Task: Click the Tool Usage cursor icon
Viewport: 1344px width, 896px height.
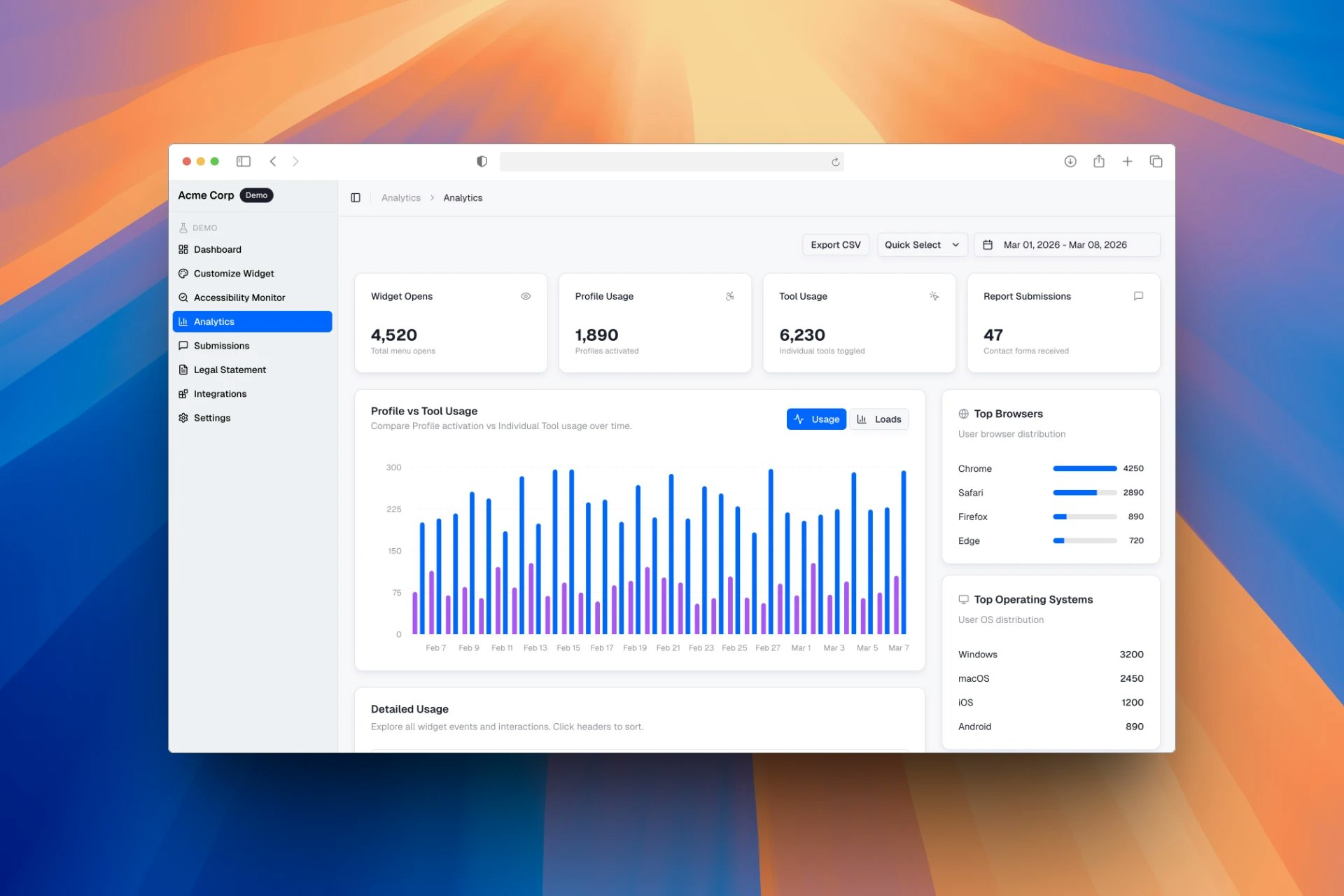Action: click(x=934, y=296)
